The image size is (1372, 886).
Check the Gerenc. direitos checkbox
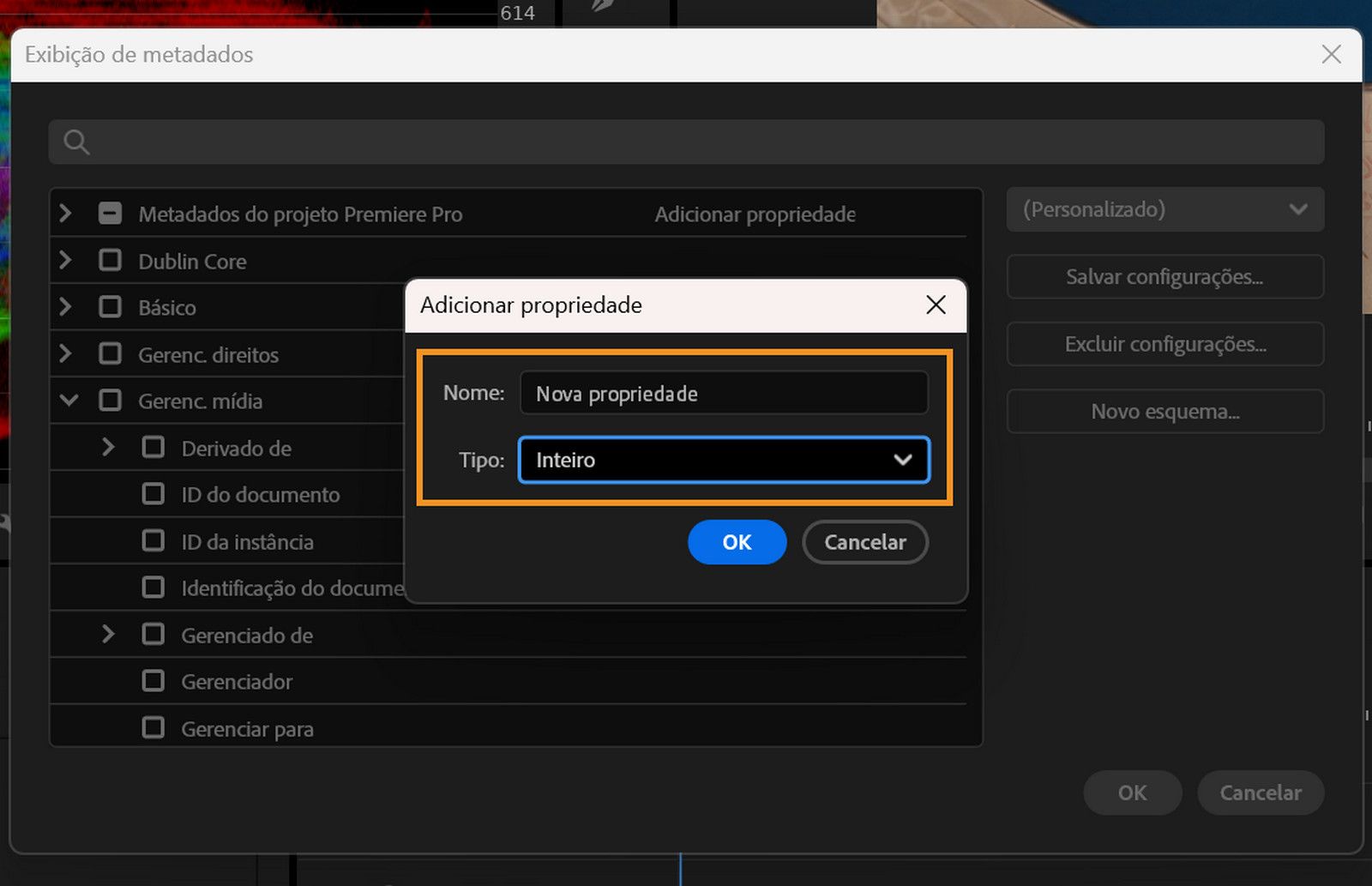point(110,353)
